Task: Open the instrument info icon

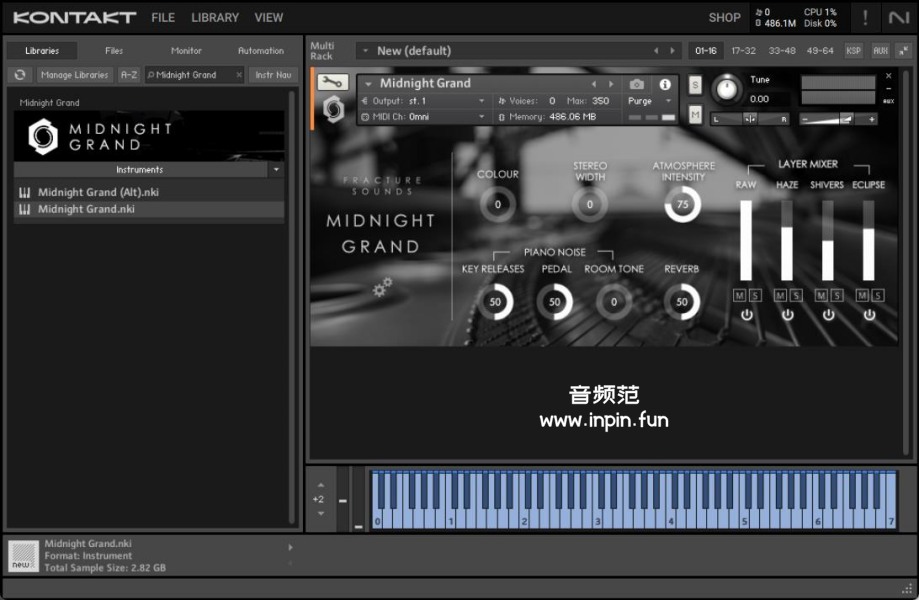Action: tap(664, 85)
